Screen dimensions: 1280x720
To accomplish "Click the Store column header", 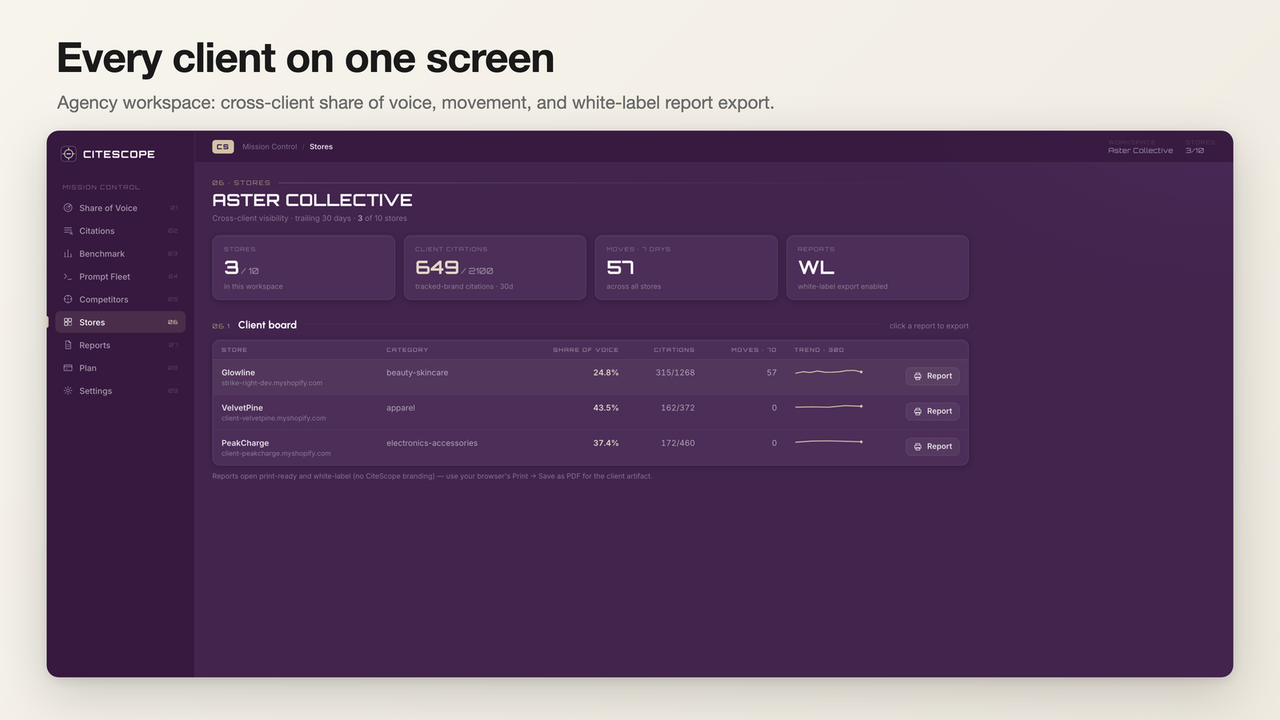I will pos(234,350).
